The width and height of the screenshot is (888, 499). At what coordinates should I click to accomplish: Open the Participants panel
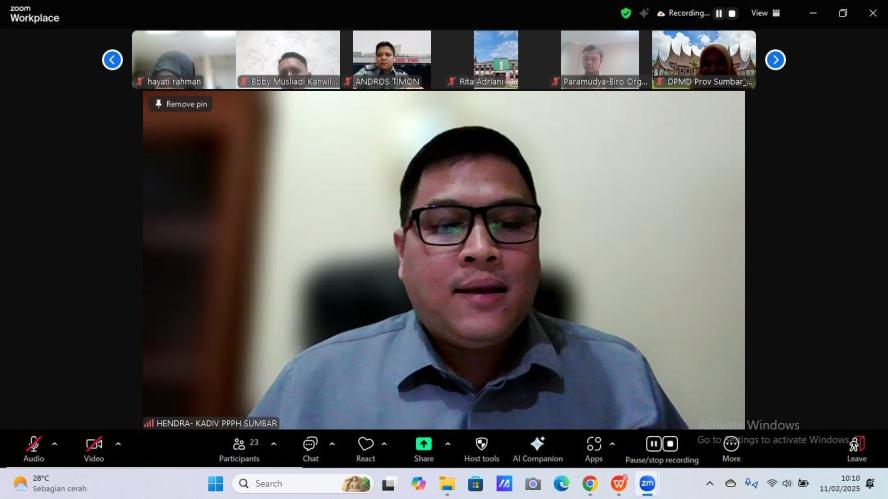[x=239, y=448]
